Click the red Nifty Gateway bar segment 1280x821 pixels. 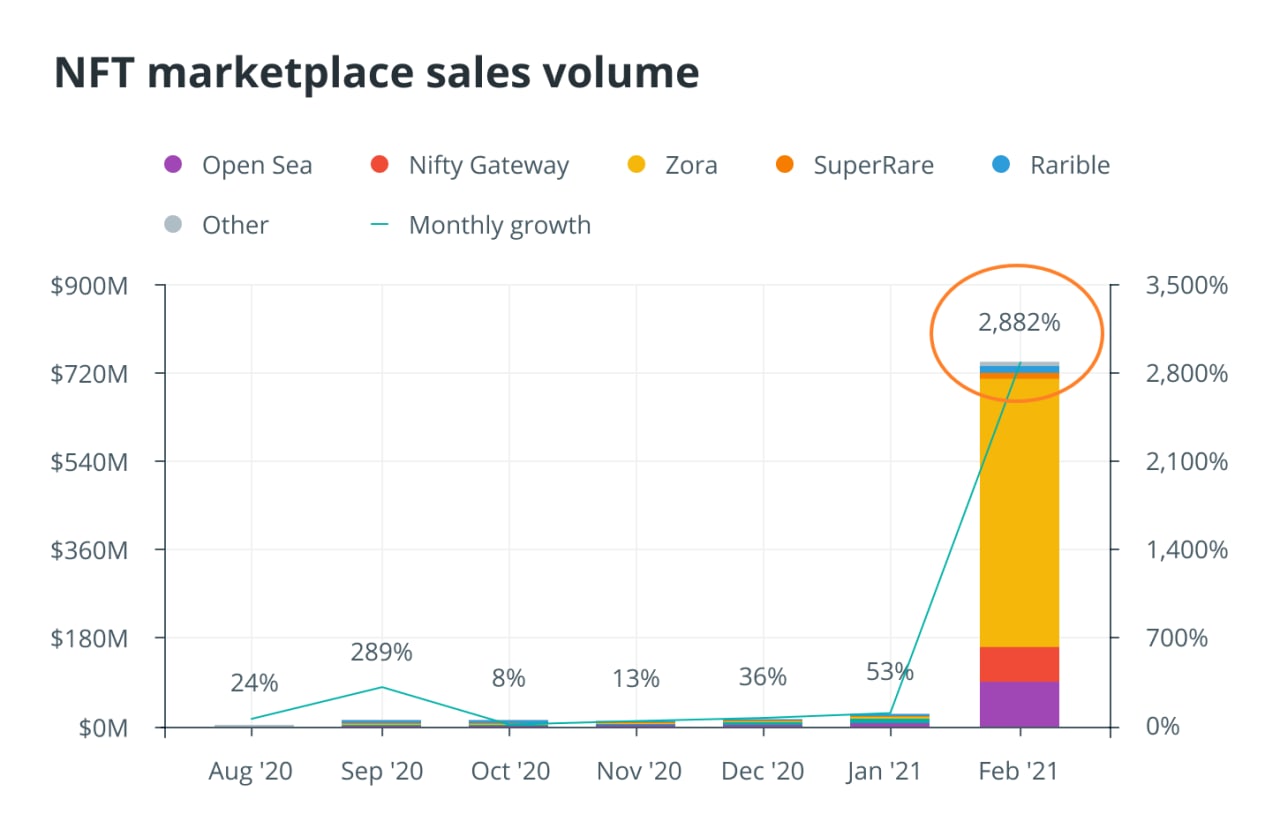pyautogui.click(x=1019, y=664)
